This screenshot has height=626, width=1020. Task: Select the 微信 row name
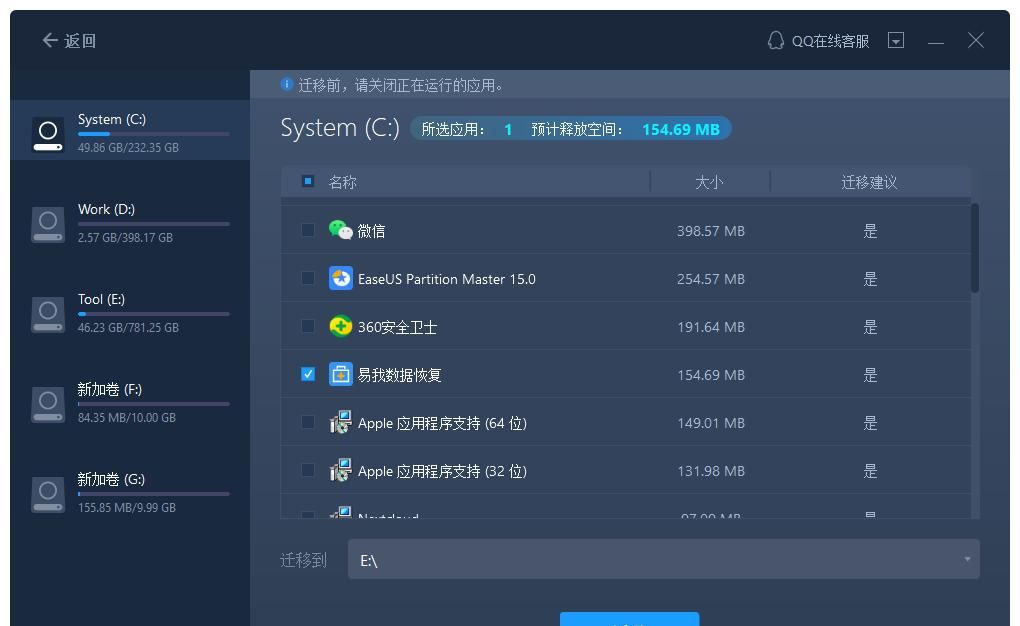pos(371,231)
